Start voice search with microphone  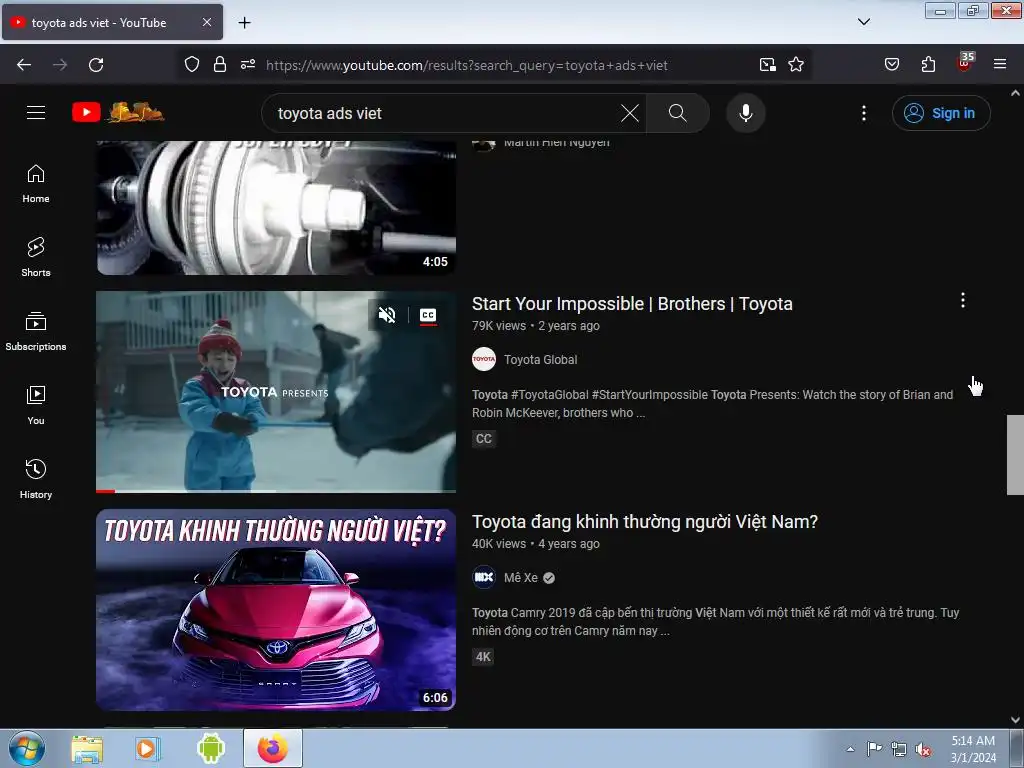click(745, 113)
